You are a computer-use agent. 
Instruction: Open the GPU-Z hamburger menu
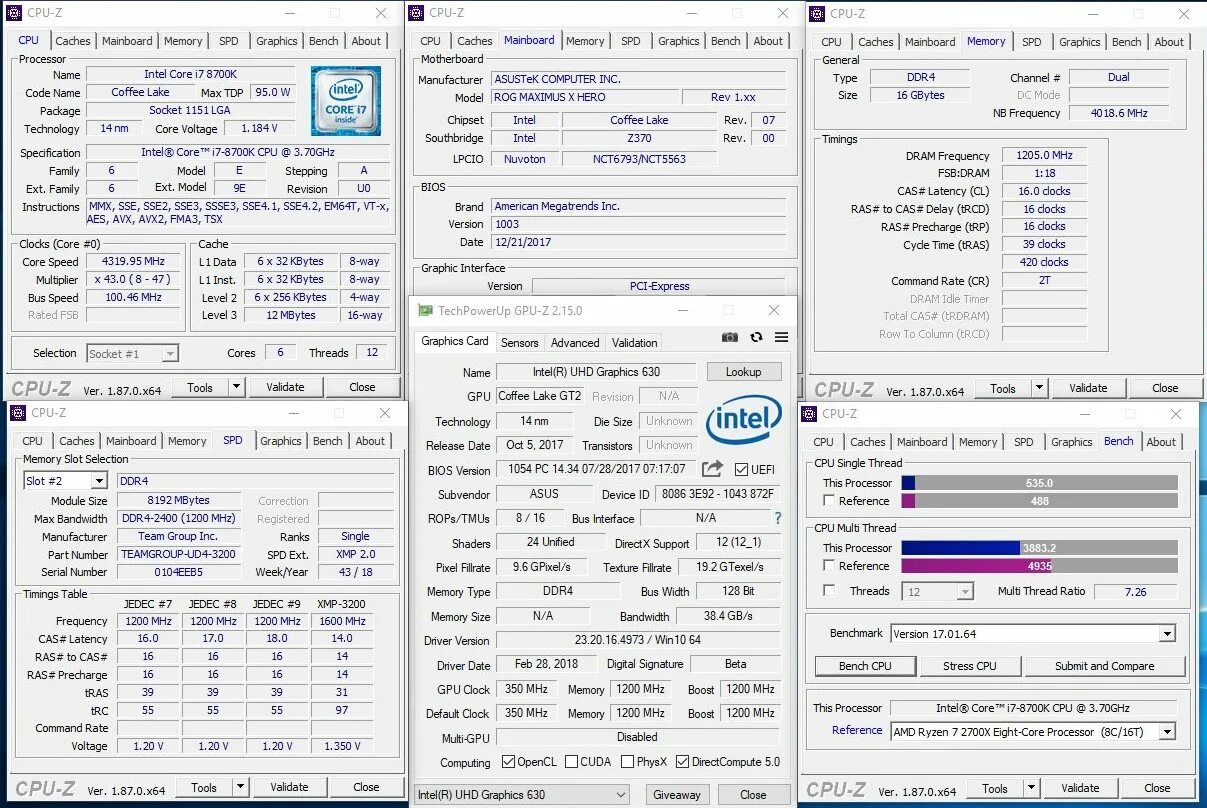tap(781, 338)
